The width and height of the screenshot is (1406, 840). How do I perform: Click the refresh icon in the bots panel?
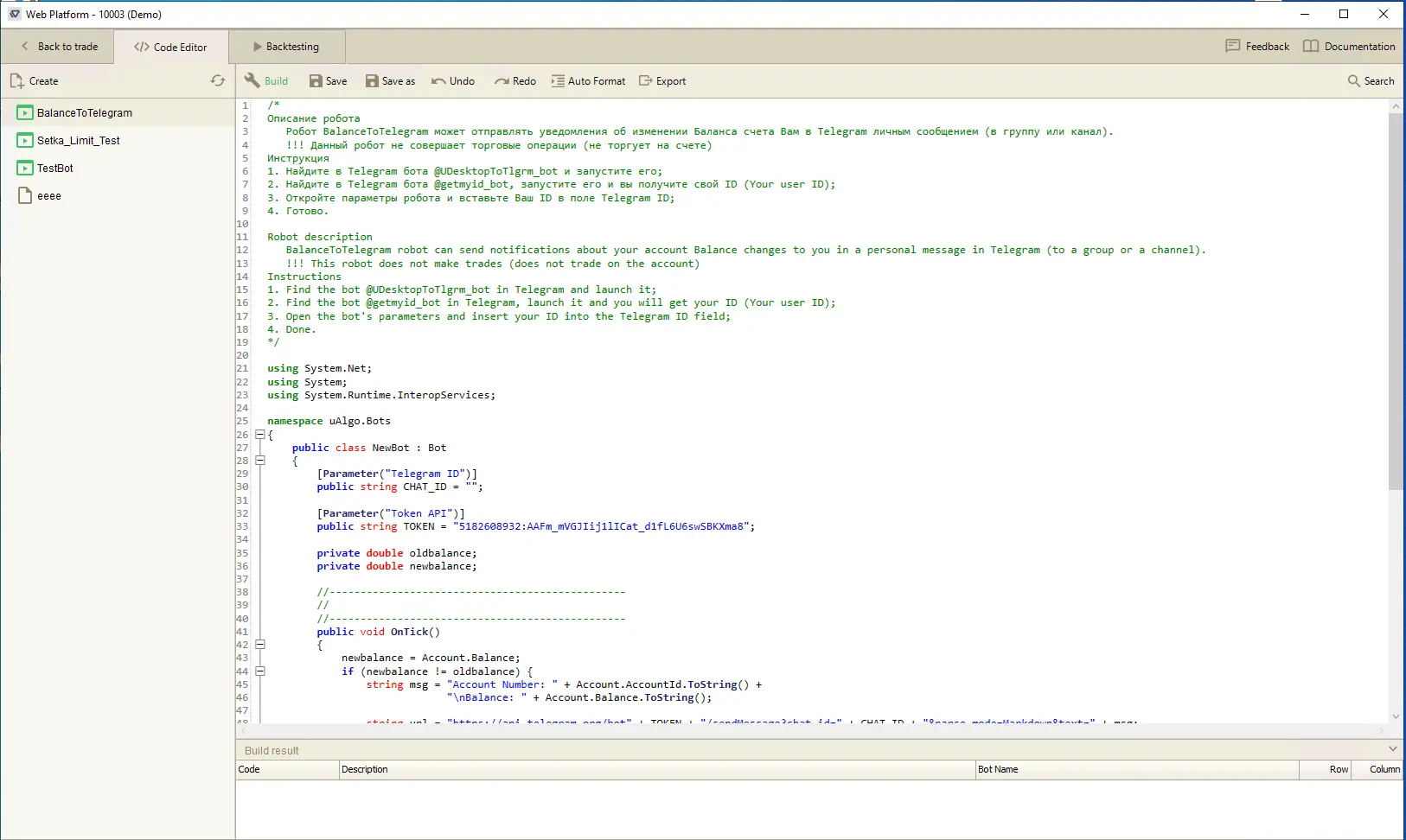pos(218,80)
